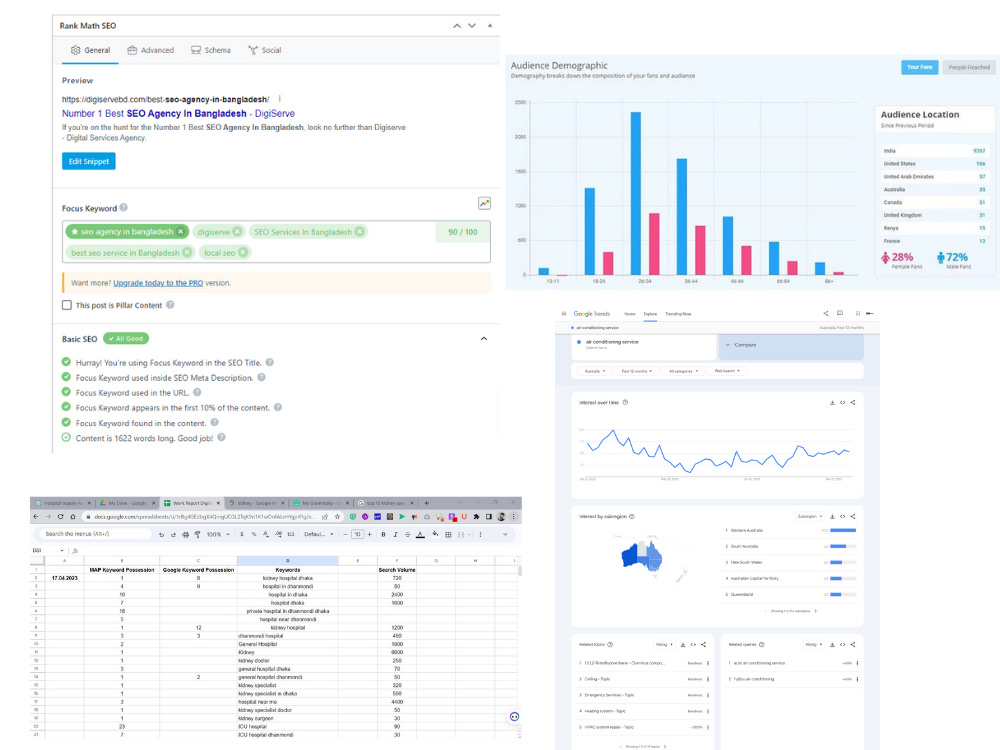The height and width of the screenshot is (750, 1000).
Task: Open the 'Web Search' dropdown
Action: tap(727, 371)
